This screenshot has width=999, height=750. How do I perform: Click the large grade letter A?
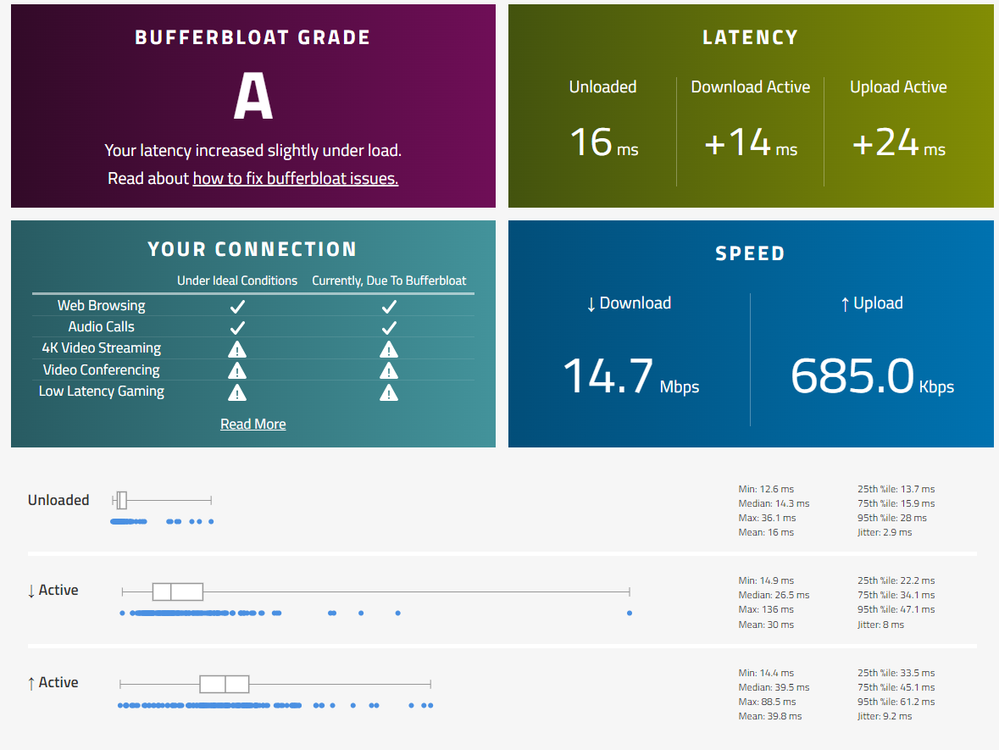coord(253,97)
